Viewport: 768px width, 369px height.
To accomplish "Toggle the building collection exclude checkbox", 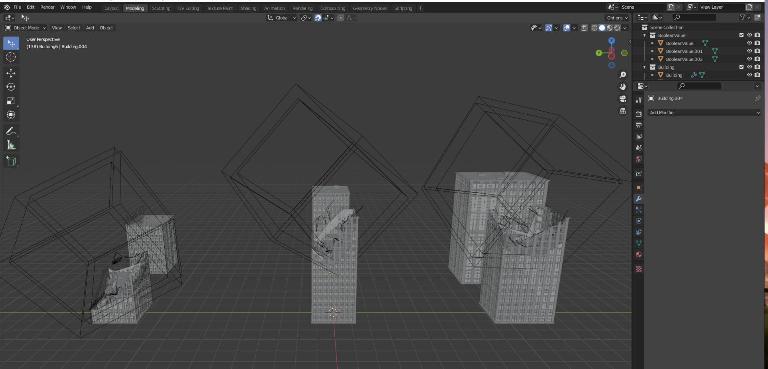I will (x=742, y=67).
